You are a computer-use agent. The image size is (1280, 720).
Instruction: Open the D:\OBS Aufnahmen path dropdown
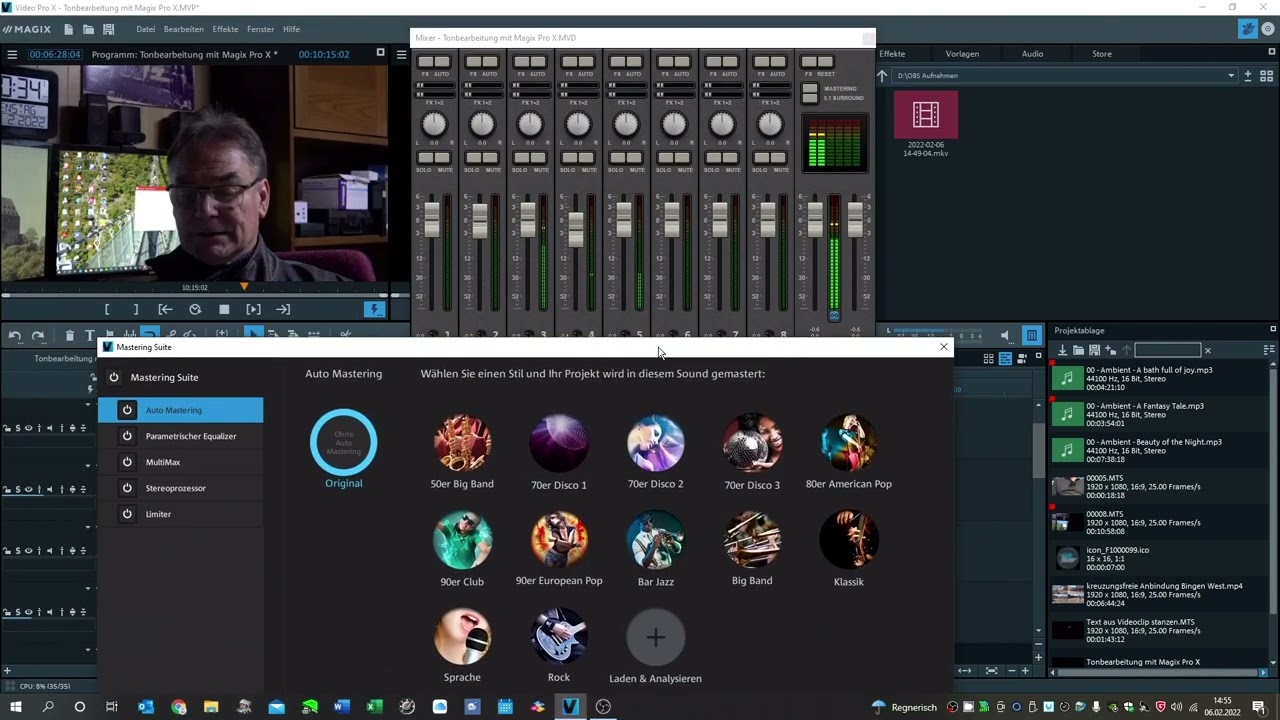coord(1231,76)
